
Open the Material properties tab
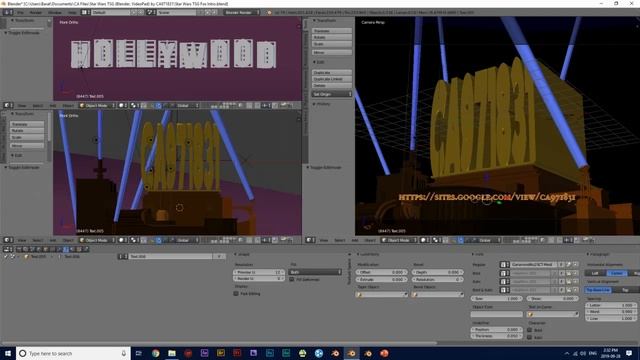click(73, 249)
